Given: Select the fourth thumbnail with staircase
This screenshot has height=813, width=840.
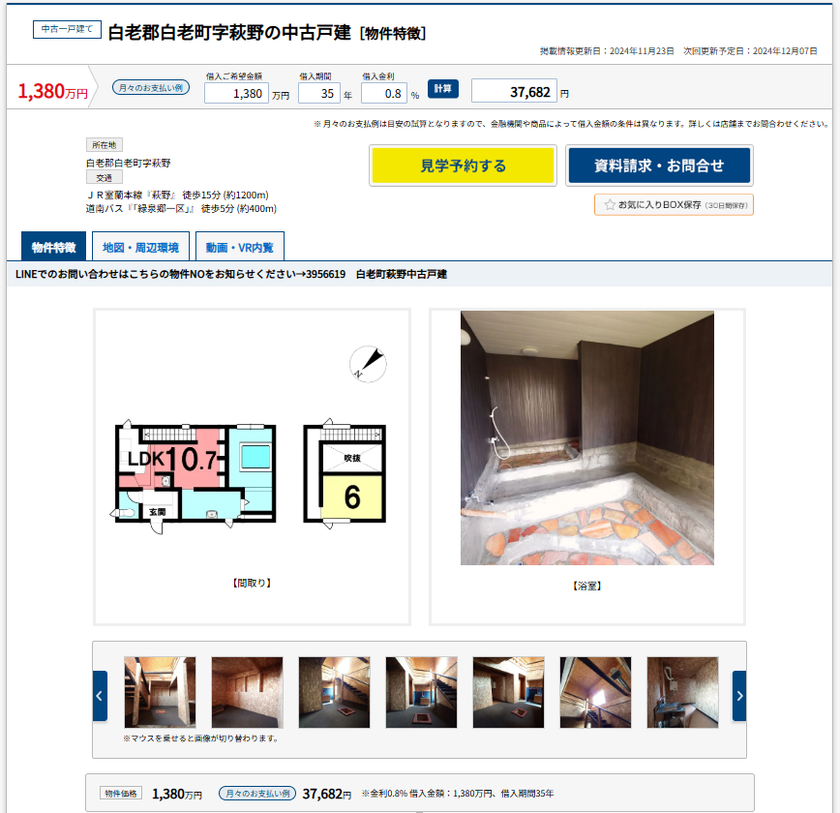Looking at the screenshot, I should 422,692.
